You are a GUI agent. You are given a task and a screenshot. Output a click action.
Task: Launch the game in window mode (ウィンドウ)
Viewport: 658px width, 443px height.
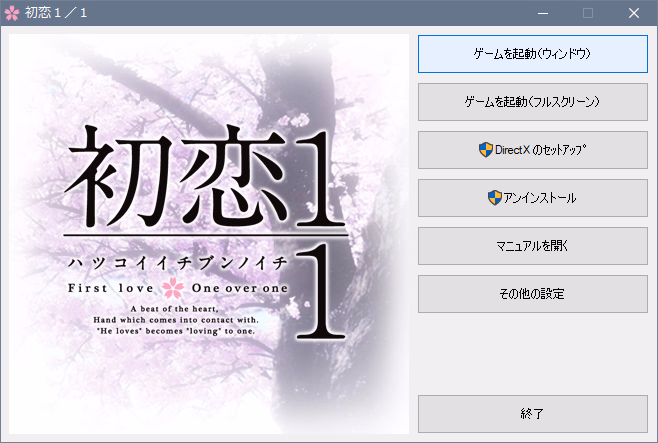(x=533, y=54)
